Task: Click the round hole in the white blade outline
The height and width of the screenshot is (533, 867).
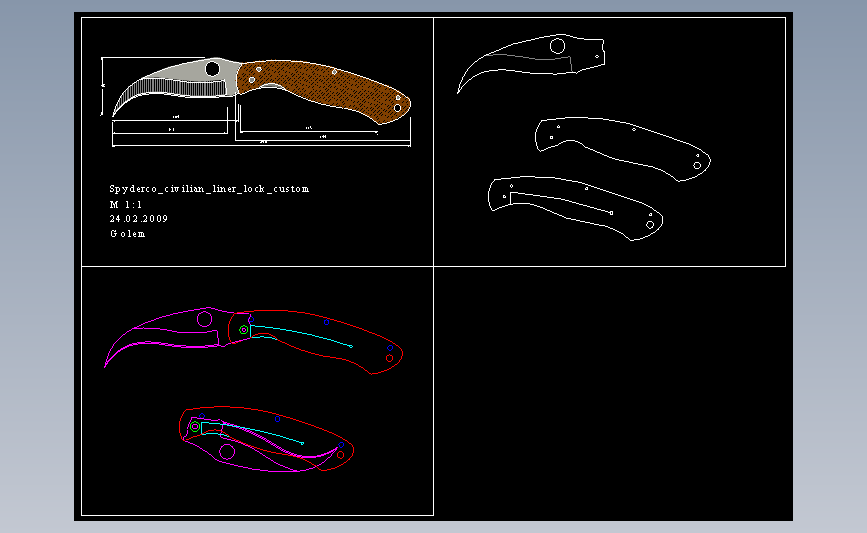Action: 557,46
